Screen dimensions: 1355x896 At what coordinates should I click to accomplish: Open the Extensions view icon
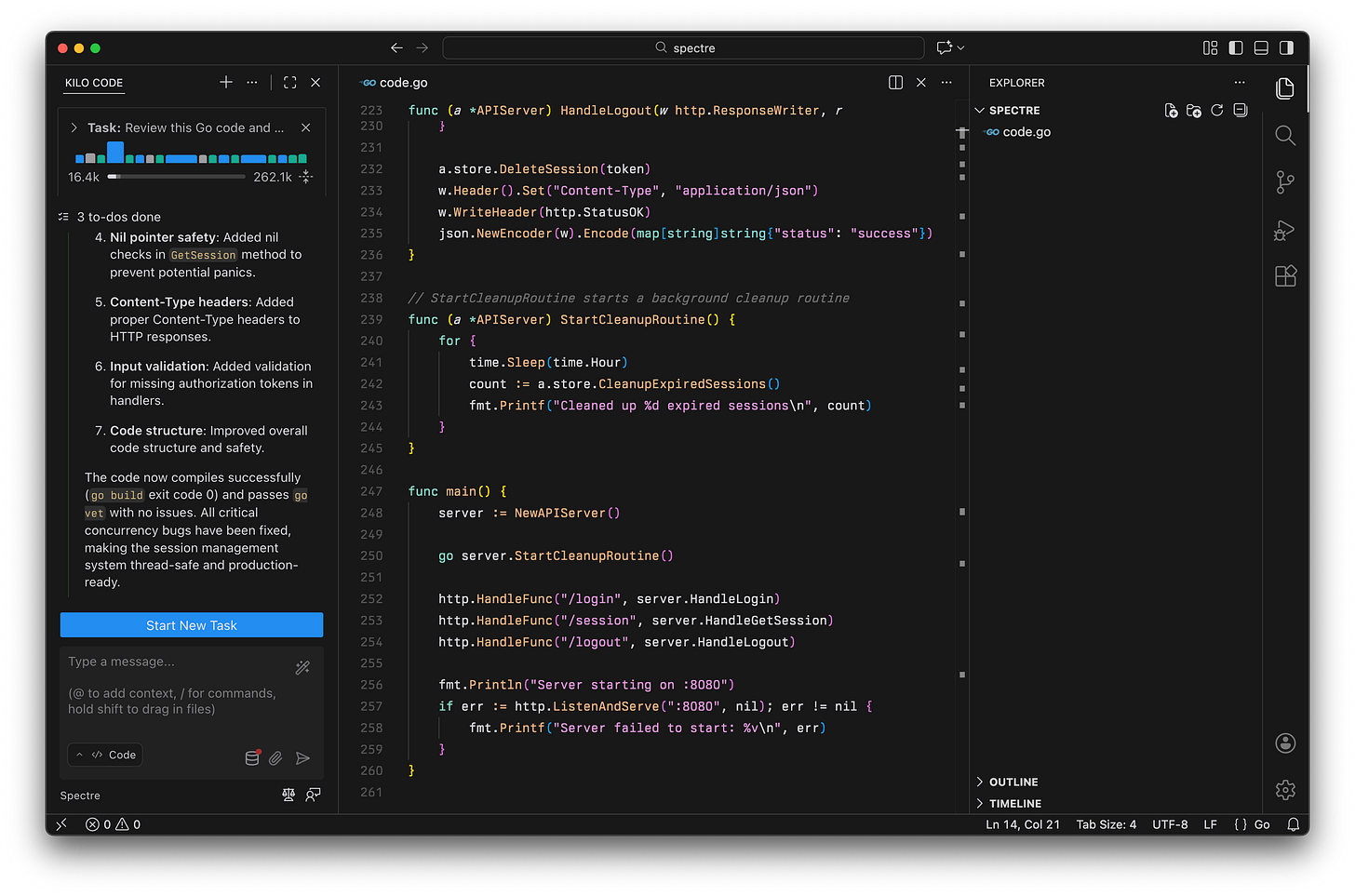[1285, 276]
